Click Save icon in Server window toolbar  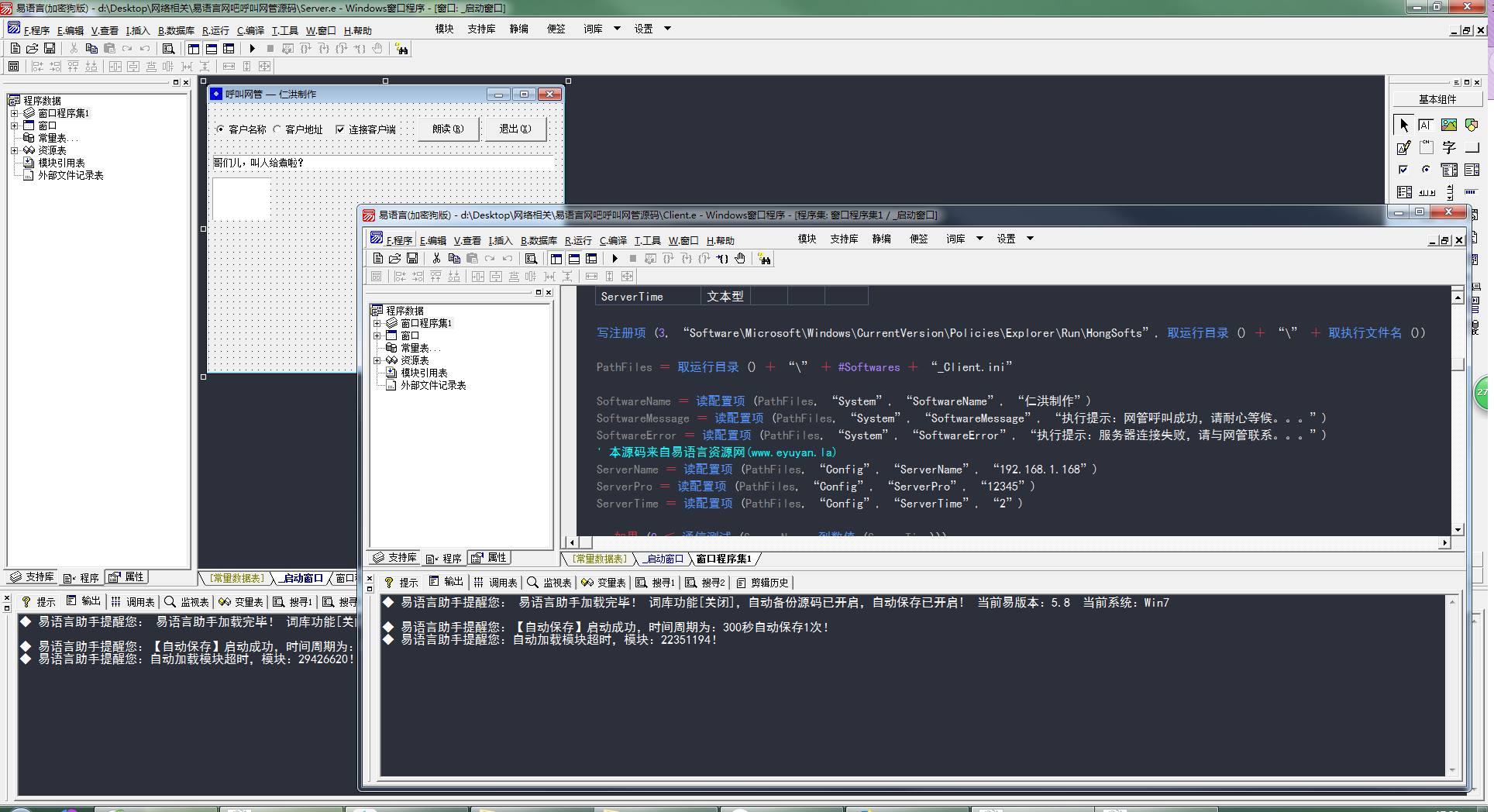pyautogui.click(x=50, y=49)
